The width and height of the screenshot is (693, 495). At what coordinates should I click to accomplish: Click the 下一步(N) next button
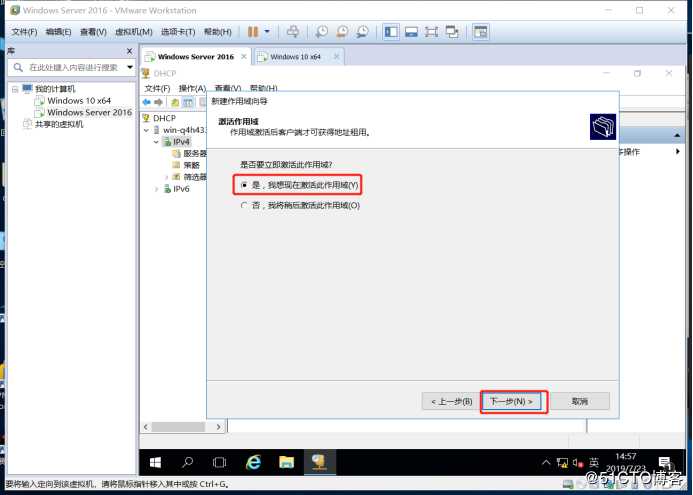pyautogui.click(x=511, y=401)
